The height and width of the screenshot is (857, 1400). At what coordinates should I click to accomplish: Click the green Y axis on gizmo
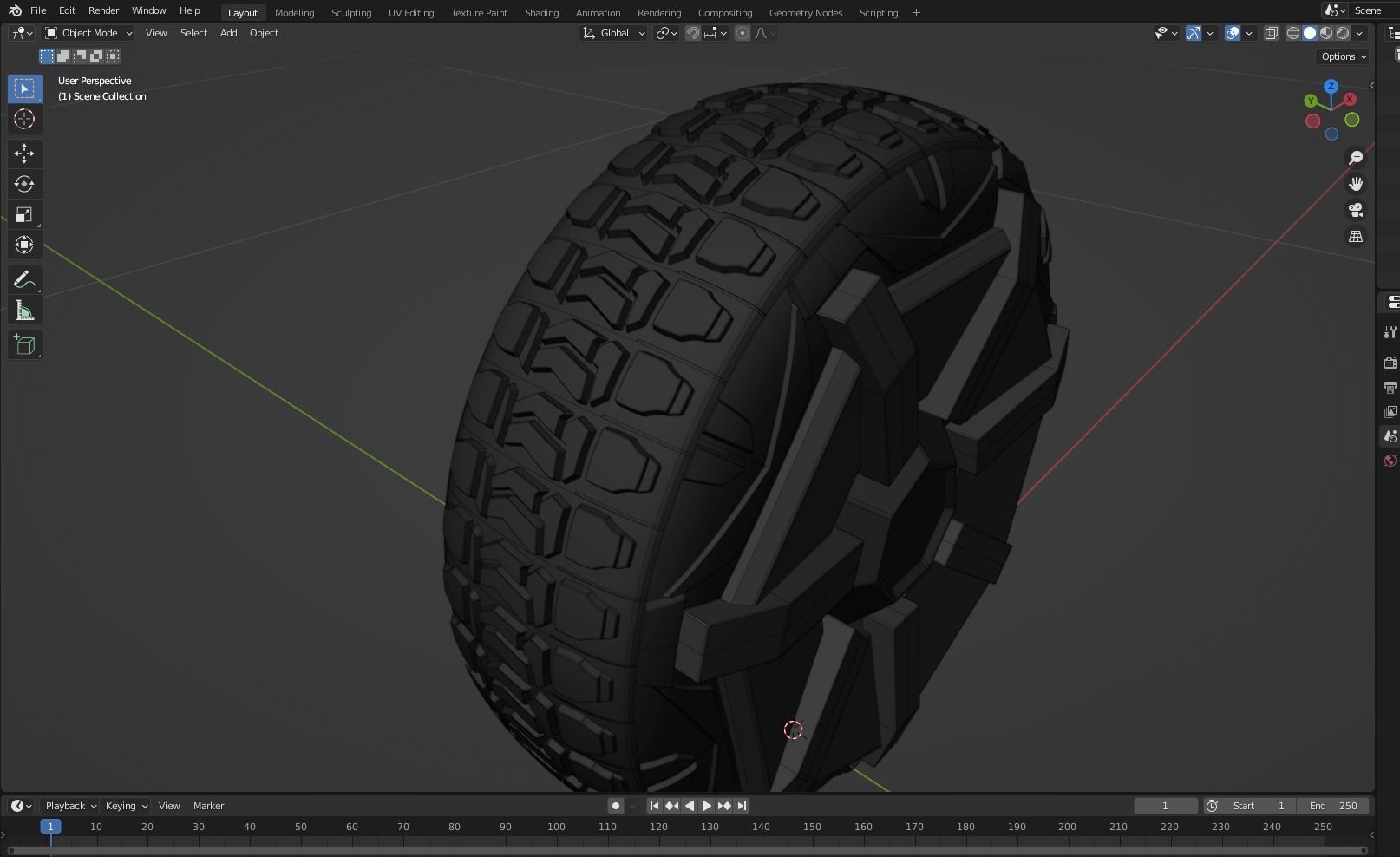[x=1311, y=101]
